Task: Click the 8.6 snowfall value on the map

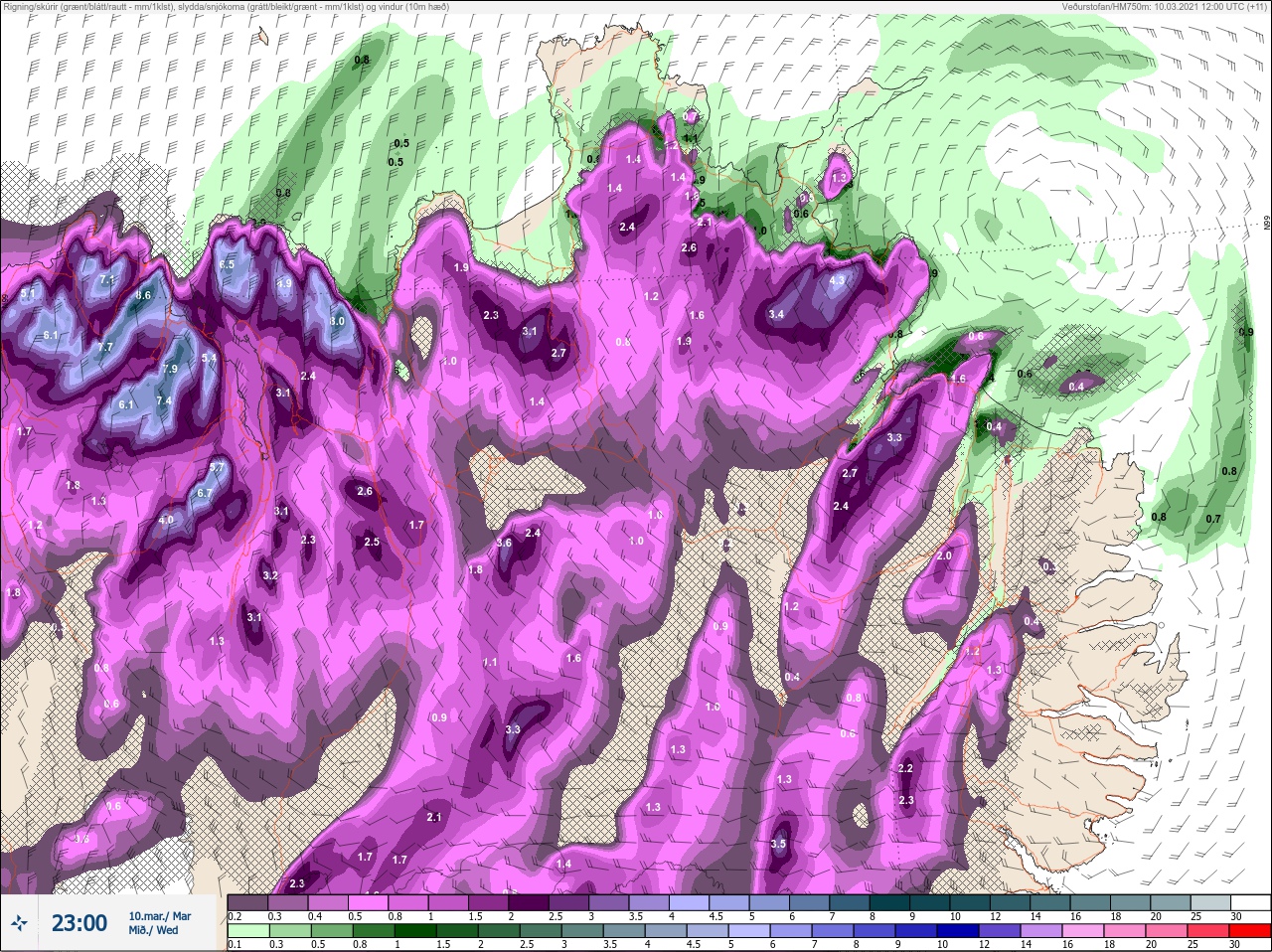Action: click(x=143, y=295)
